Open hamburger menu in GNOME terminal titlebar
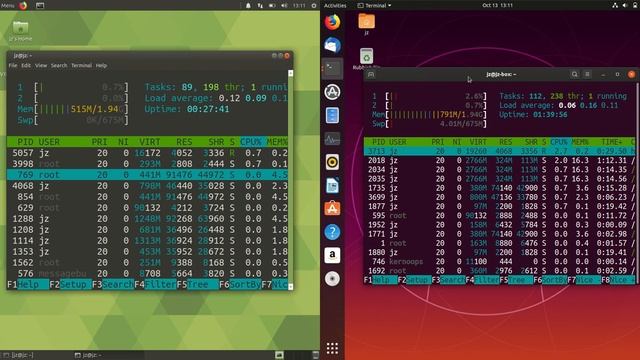The width and height of the screenshot is (640, 360). [x=587, y=74]
